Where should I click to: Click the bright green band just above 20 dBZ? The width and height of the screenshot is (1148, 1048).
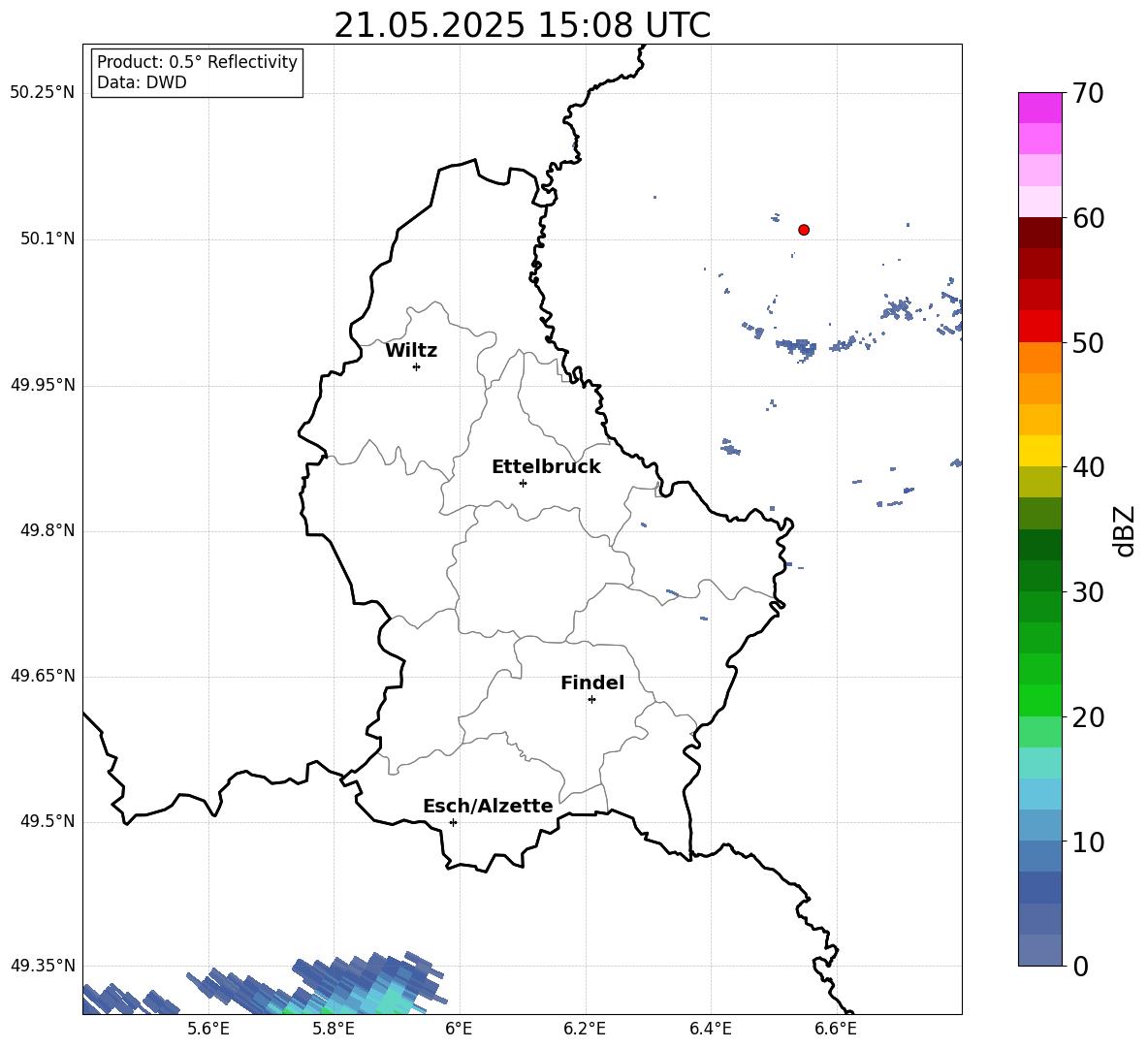pos(1039,700)
